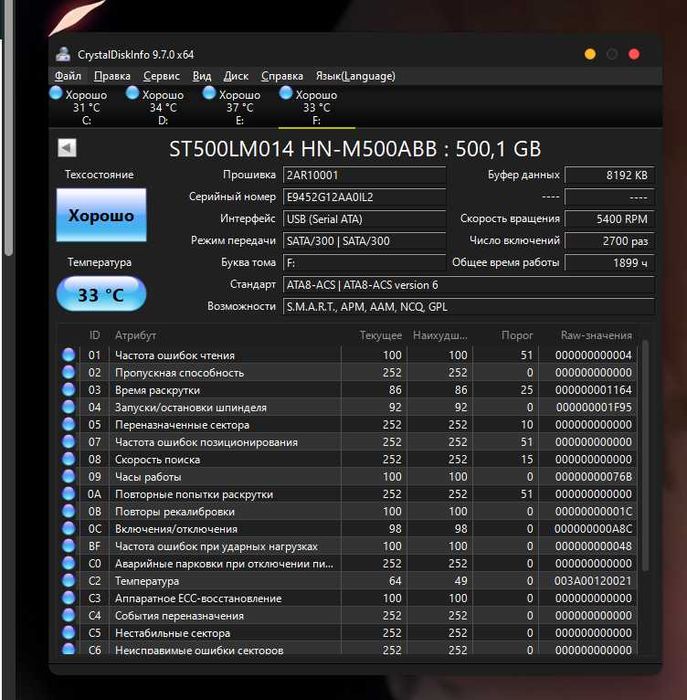Open the Правка menu

point(112,76)
